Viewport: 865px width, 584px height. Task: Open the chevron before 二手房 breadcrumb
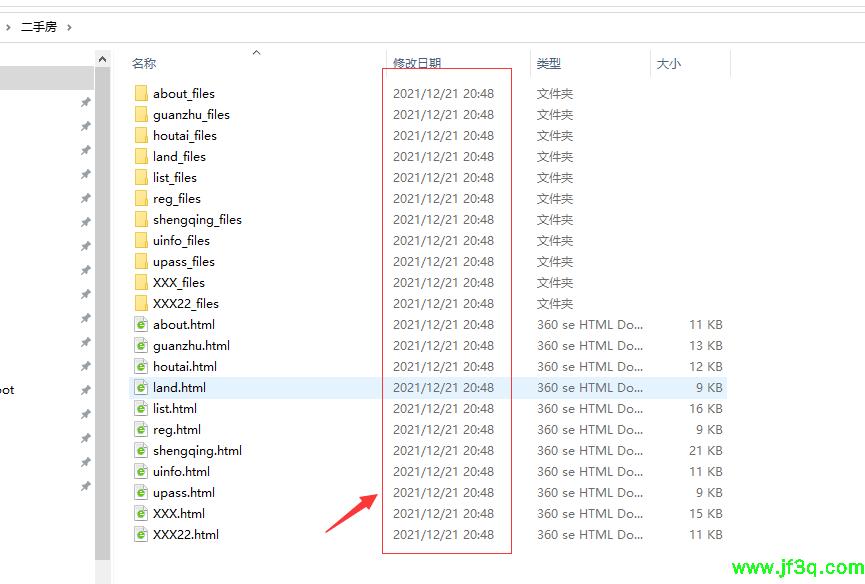(x=8, y=27)
